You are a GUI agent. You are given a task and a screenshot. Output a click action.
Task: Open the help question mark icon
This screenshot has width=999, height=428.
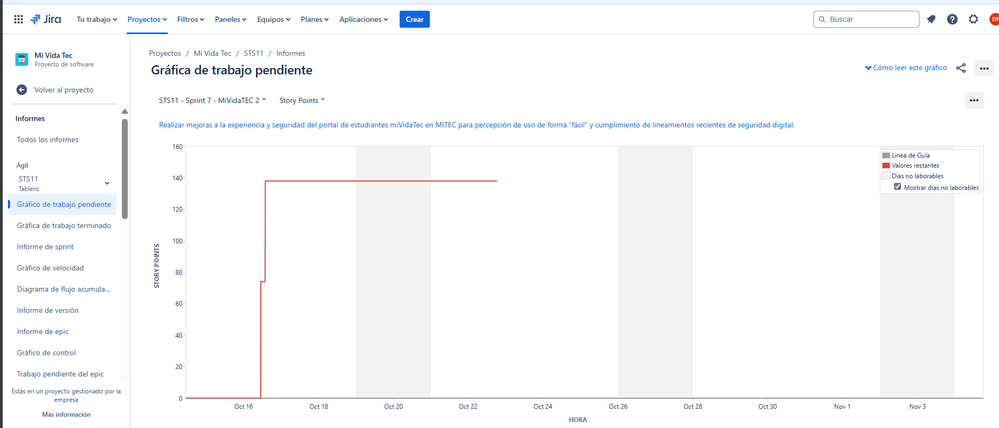pyautogui.click(x=952, y=19)
